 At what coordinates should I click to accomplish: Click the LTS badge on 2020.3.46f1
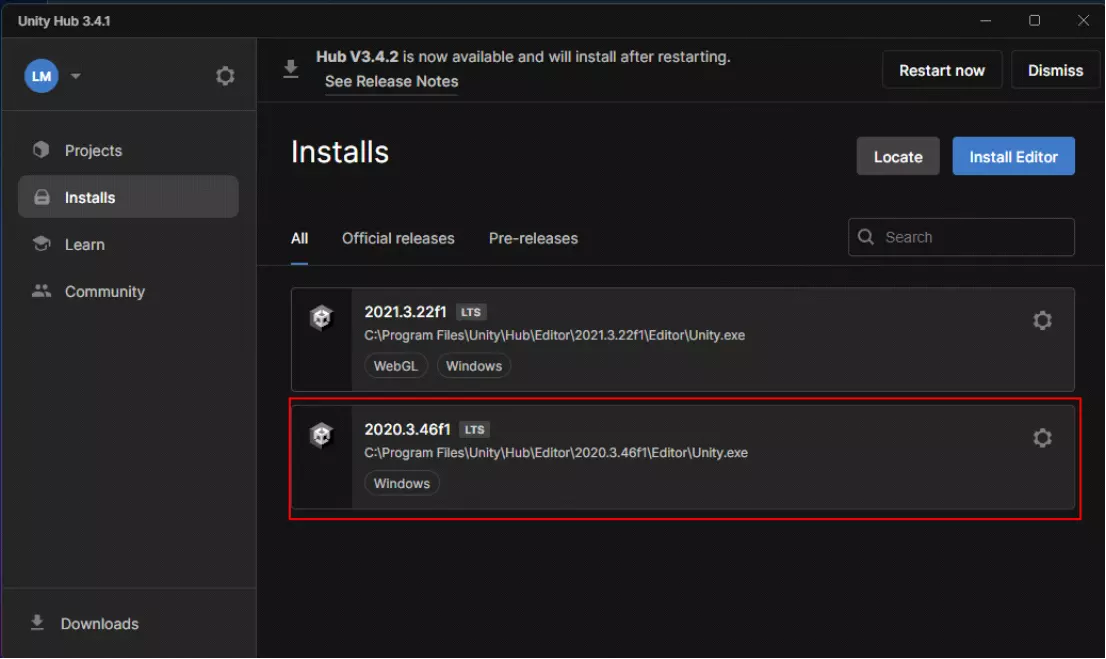(x=475, y=429)
